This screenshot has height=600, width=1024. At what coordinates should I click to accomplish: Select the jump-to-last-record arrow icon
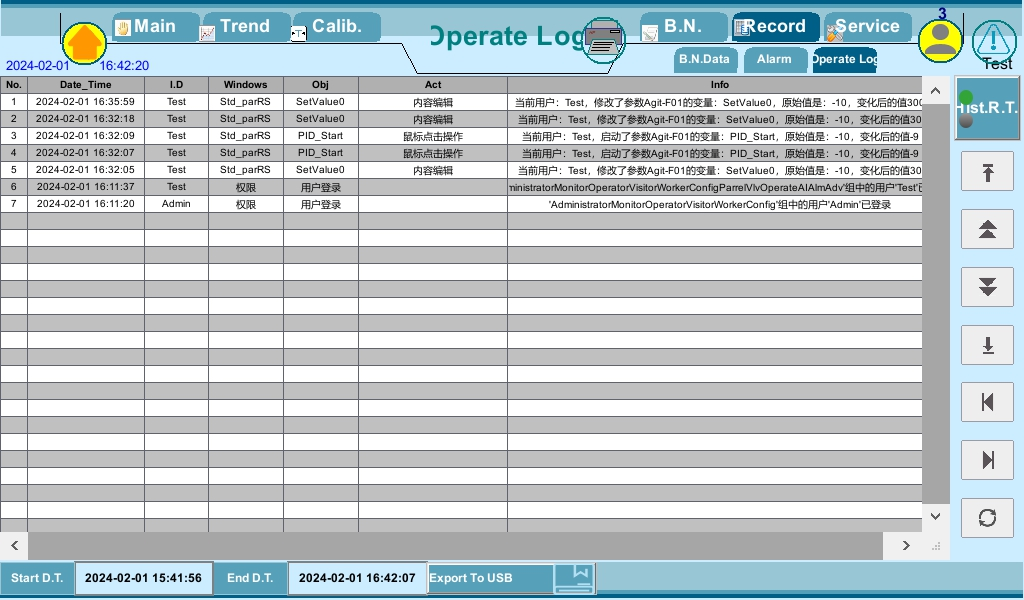[x=987, y=344]
